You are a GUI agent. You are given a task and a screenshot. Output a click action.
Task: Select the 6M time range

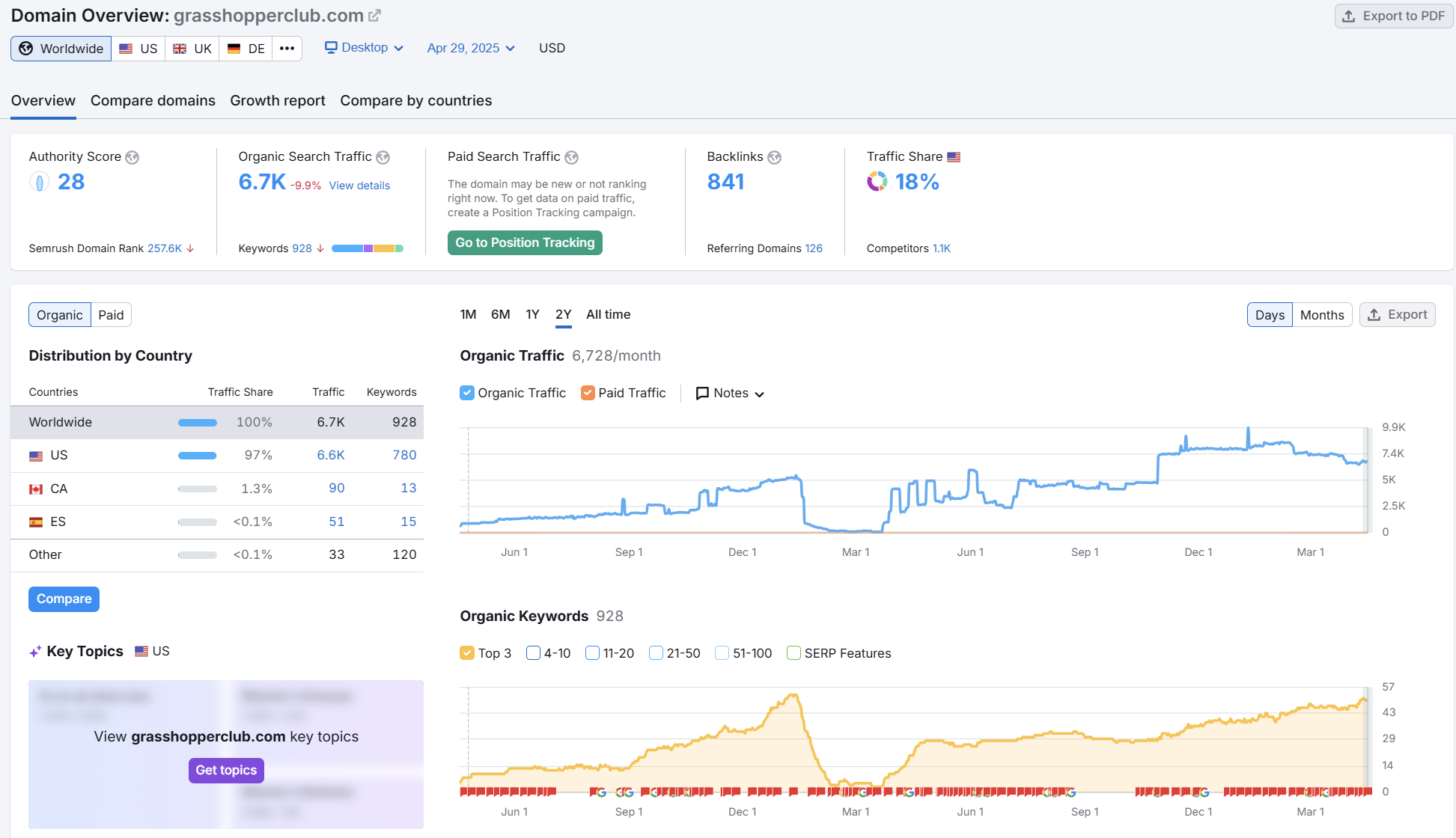501,315
